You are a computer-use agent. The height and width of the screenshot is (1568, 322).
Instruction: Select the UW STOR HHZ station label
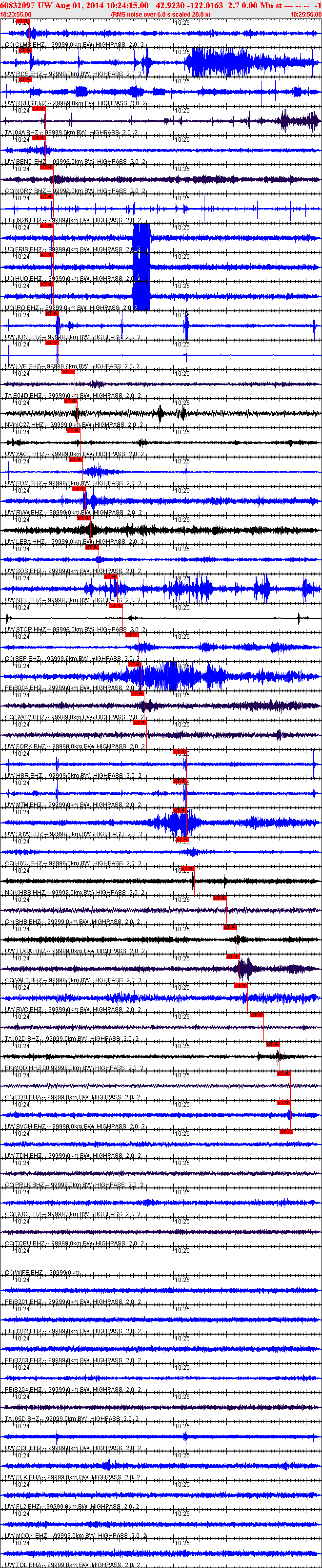pyautogui.click(x=75, y=630)
